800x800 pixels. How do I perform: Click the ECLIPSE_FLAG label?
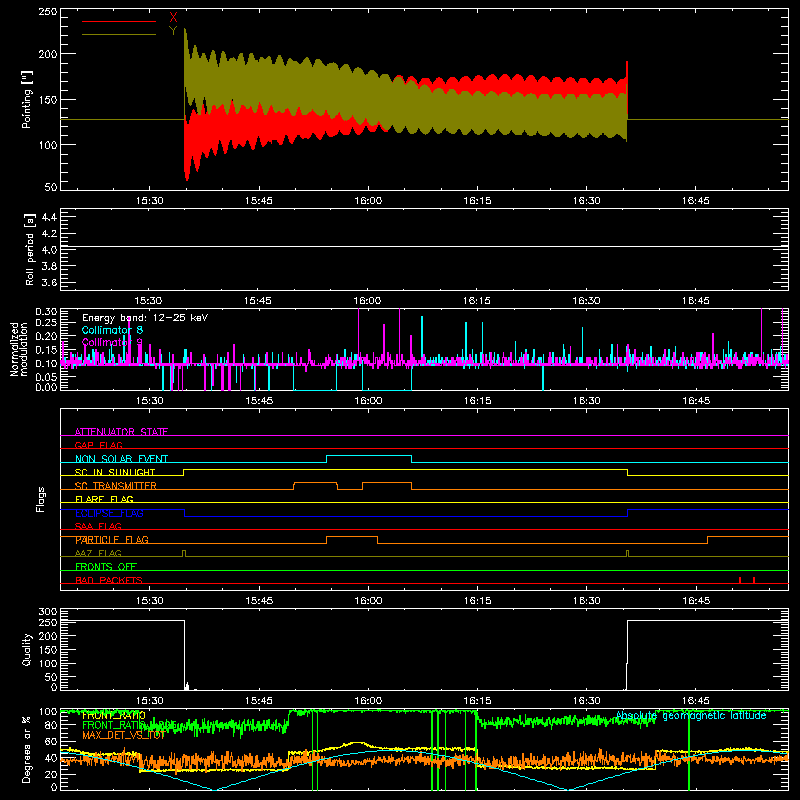tap(109, 513)
